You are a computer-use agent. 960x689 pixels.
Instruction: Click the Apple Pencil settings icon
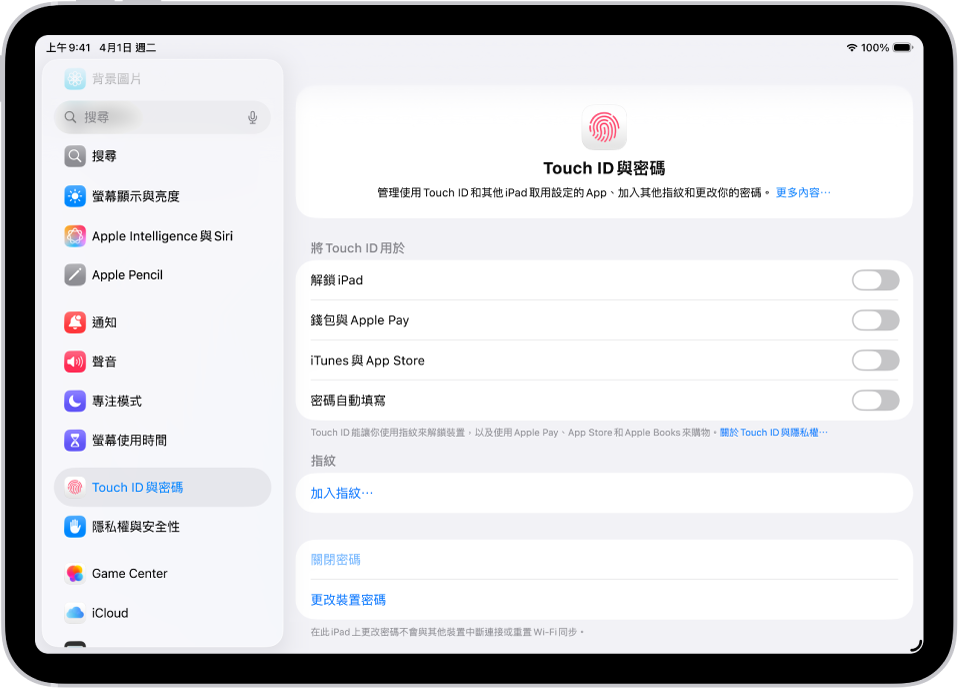75,275
